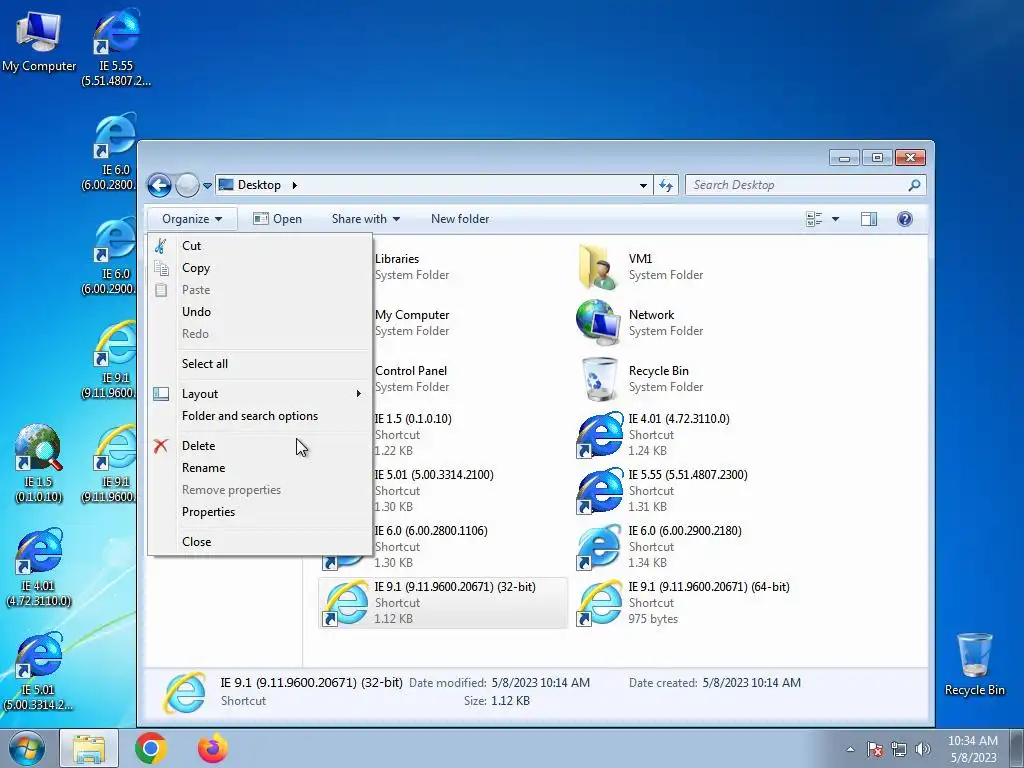Click the refresh button by address bar
This screenshot has height=768, width=1024.
coord(665,185)
